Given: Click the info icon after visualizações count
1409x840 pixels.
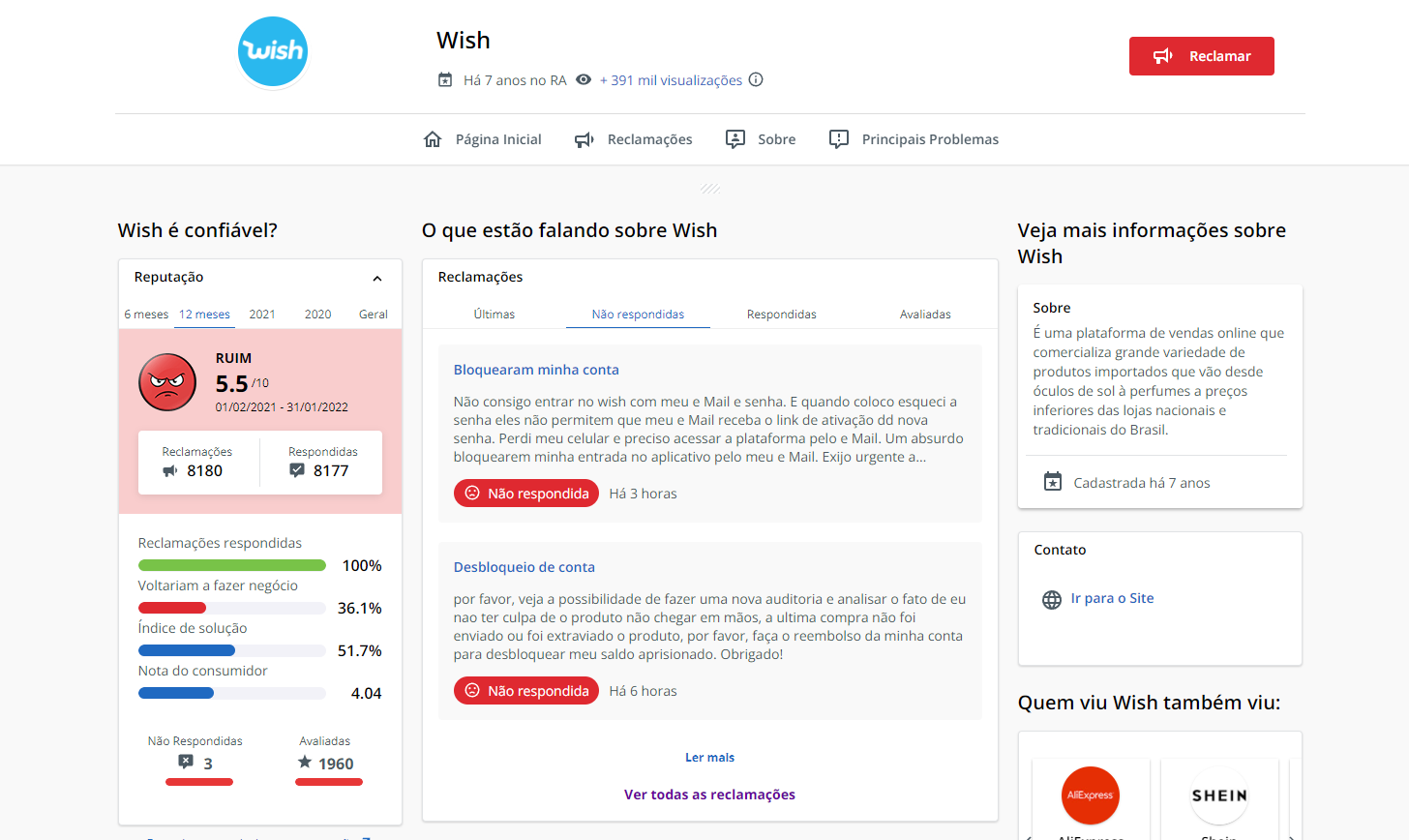Looking at the screenshot, I should click(756, 80).
